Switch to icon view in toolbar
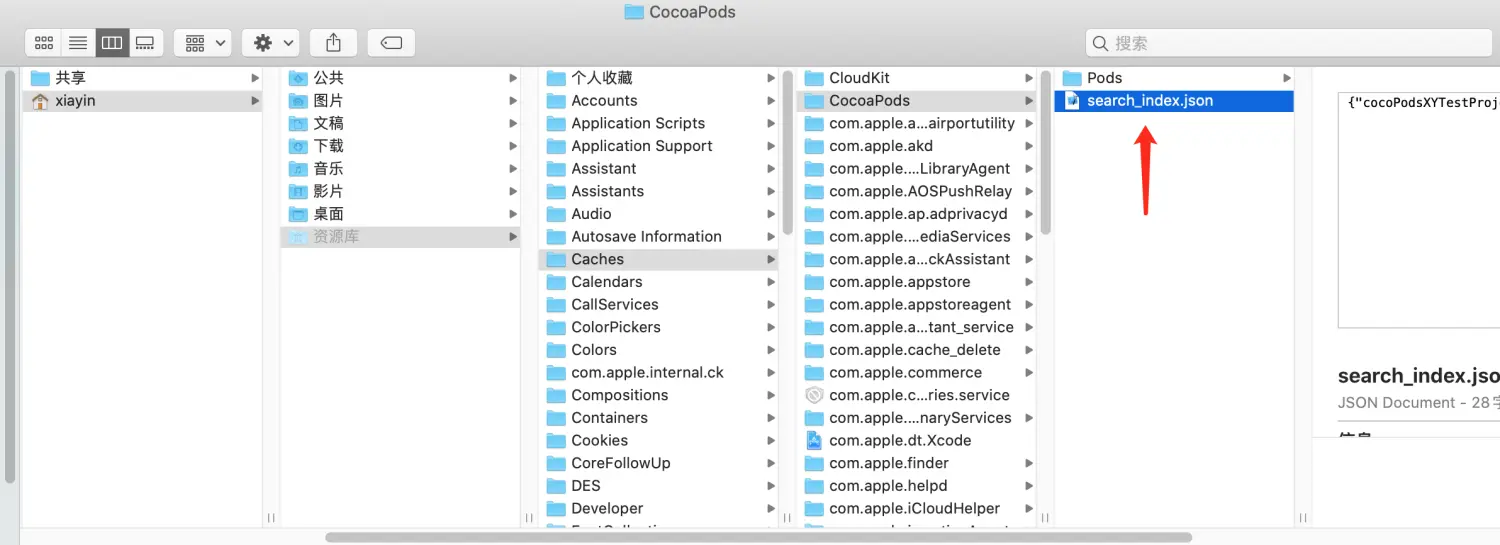Screen dimensions: 1500x545 [44, 43]
